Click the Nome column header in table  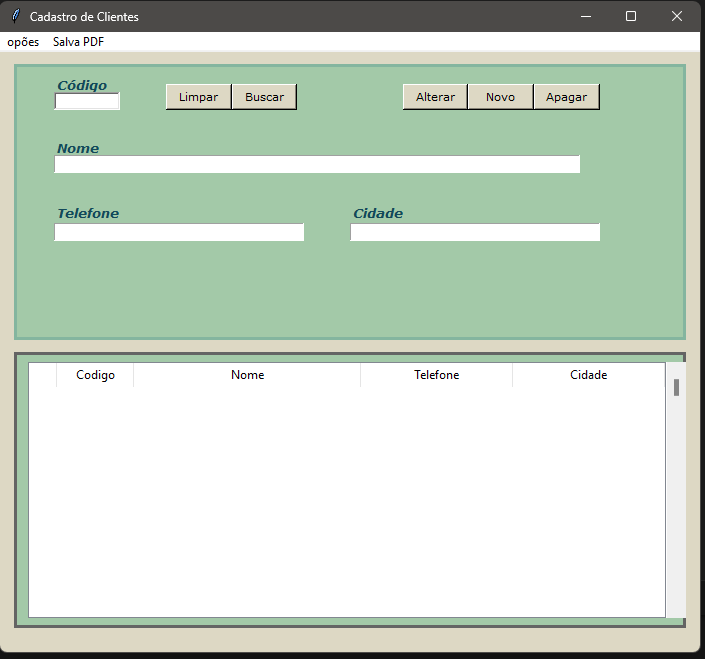point(247,375)
